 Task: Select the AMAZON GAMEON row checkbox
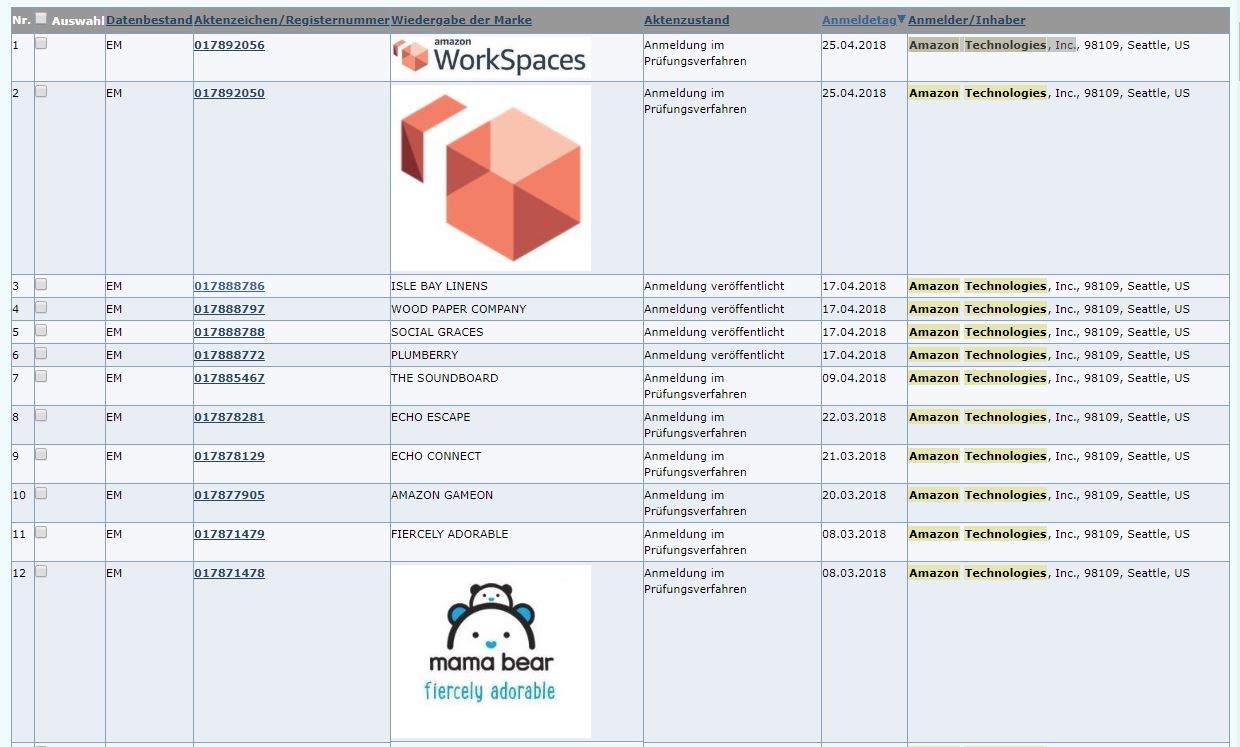click(41, 493)
